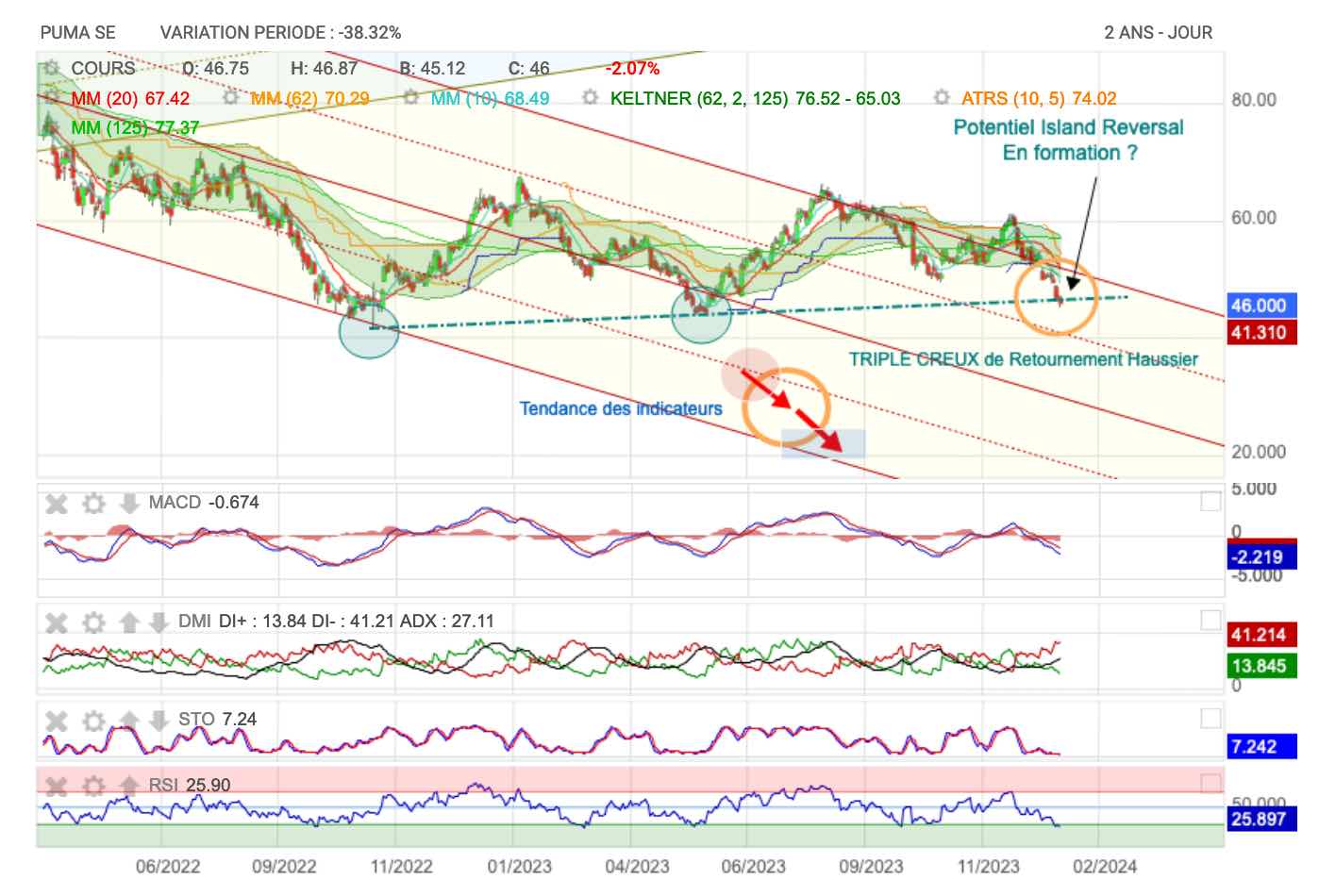Click the red DMI 41.214 value tag
The image size is (1319, 896).
click(x=1261, y=635)
